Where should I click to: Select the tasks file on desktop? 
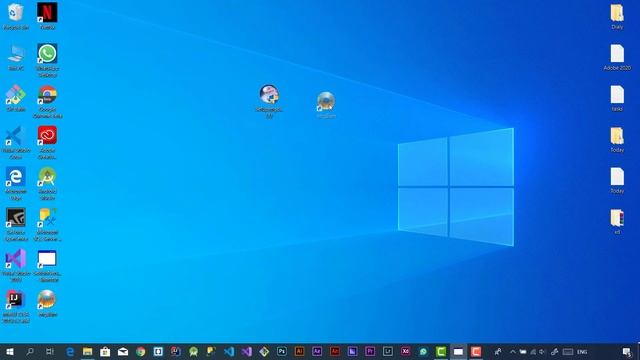click(617, 98)
